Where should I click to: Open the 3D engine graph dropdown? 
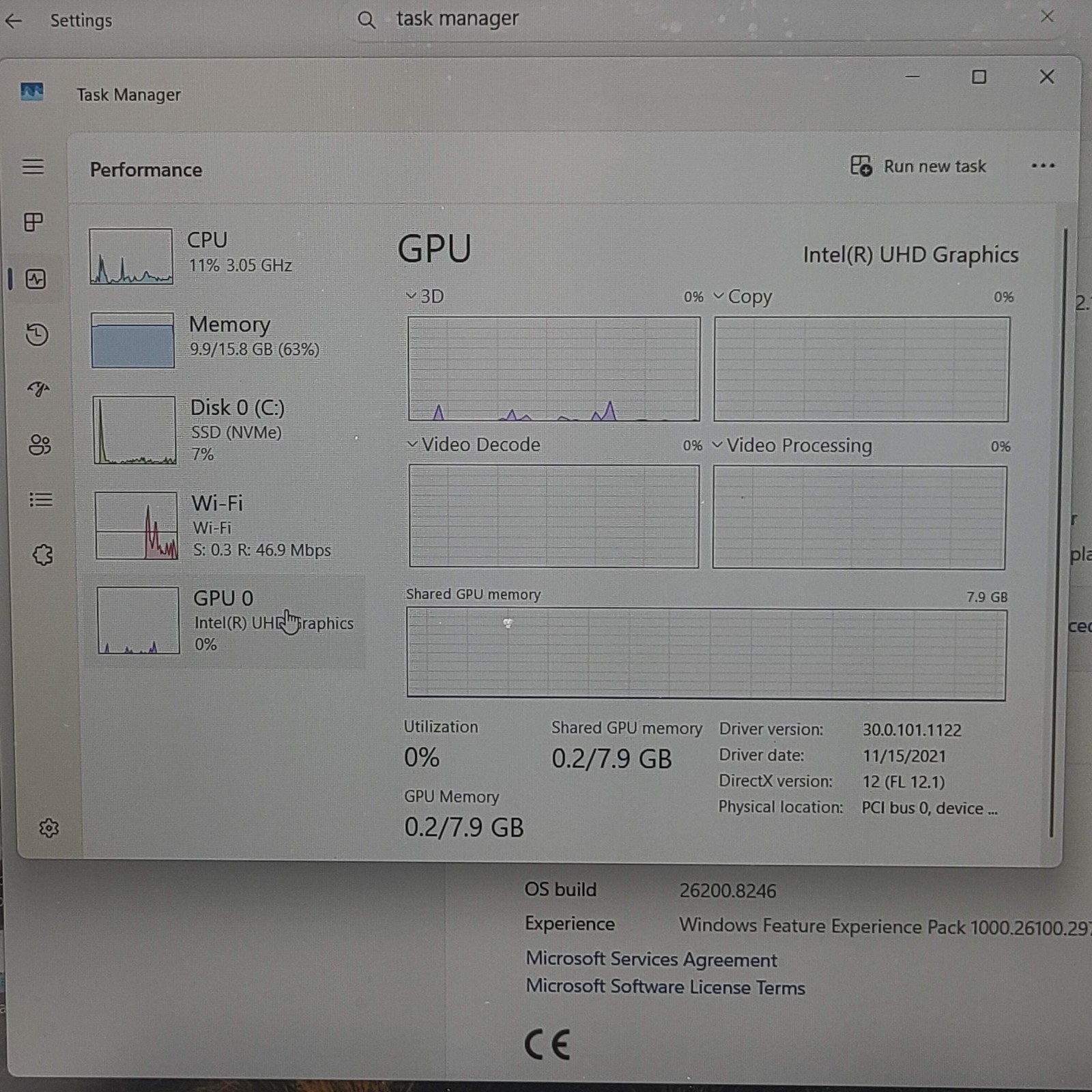(x=425, y=296)
